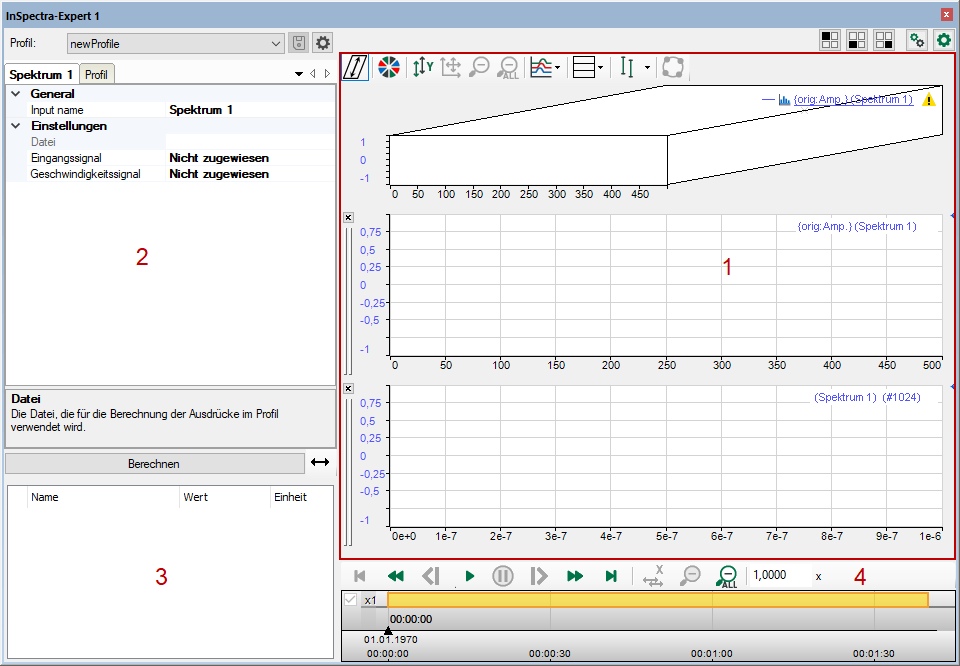Click the Berechnen button

pyautogui.click(x=154, y=463)
